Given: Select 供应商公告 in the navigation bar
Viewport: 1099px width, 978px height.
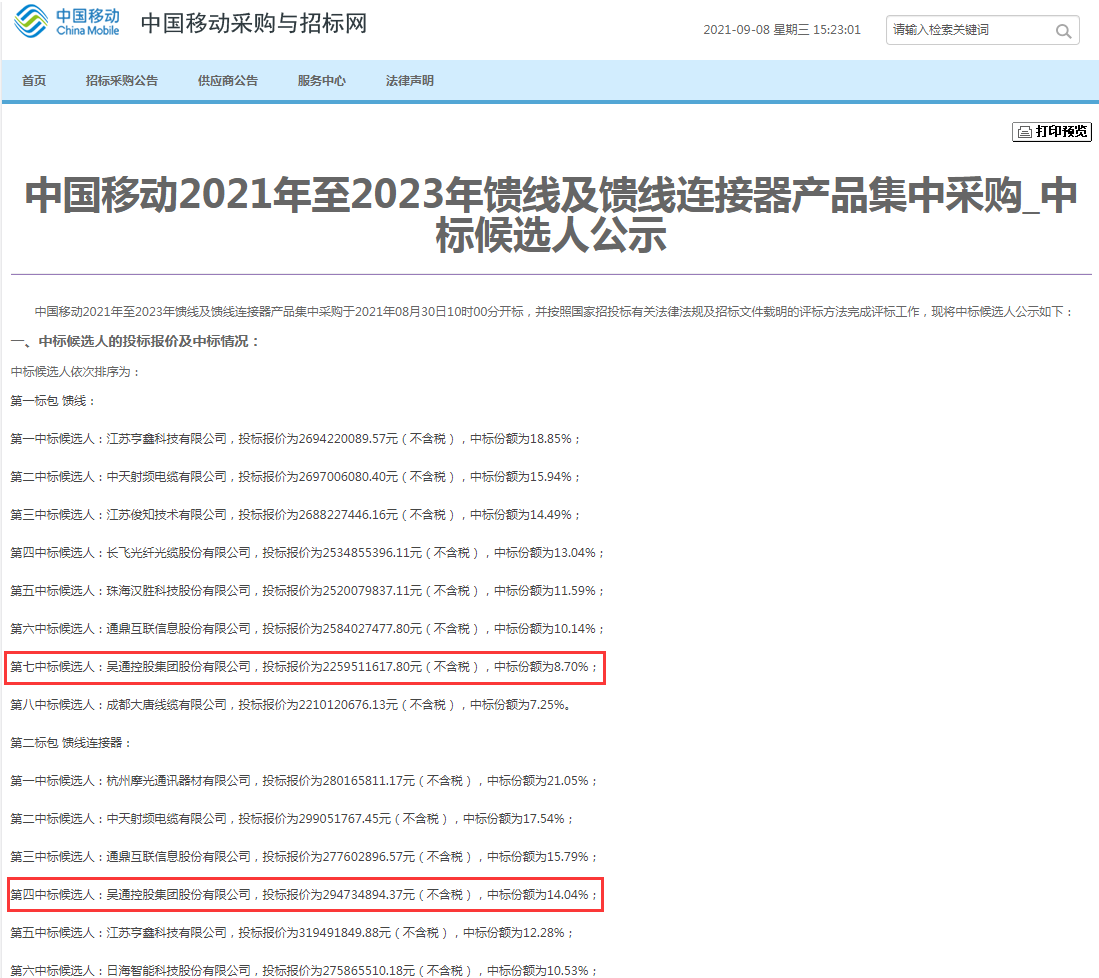Looking at the screenshot, I should 228,81.
